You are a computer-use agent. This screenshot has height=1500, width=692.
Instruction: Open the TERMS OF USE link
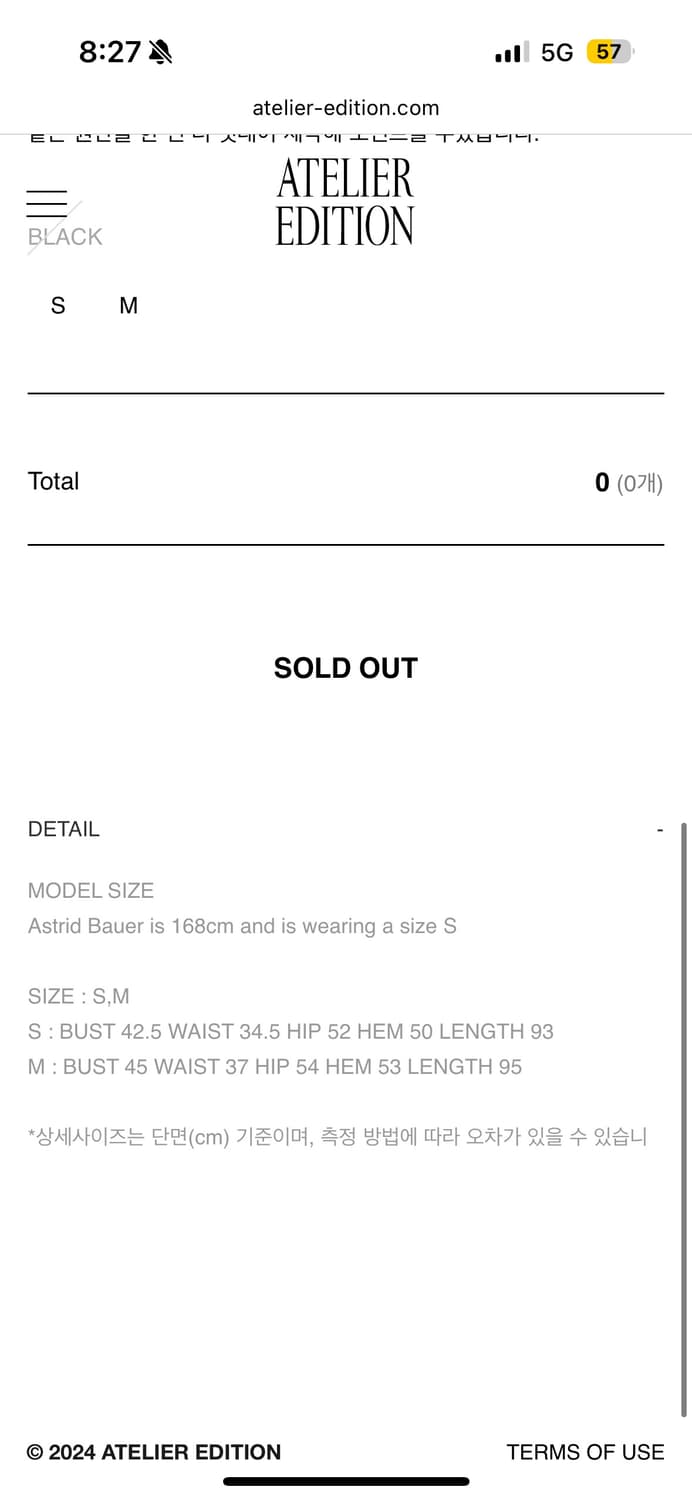click(585, 1452)
